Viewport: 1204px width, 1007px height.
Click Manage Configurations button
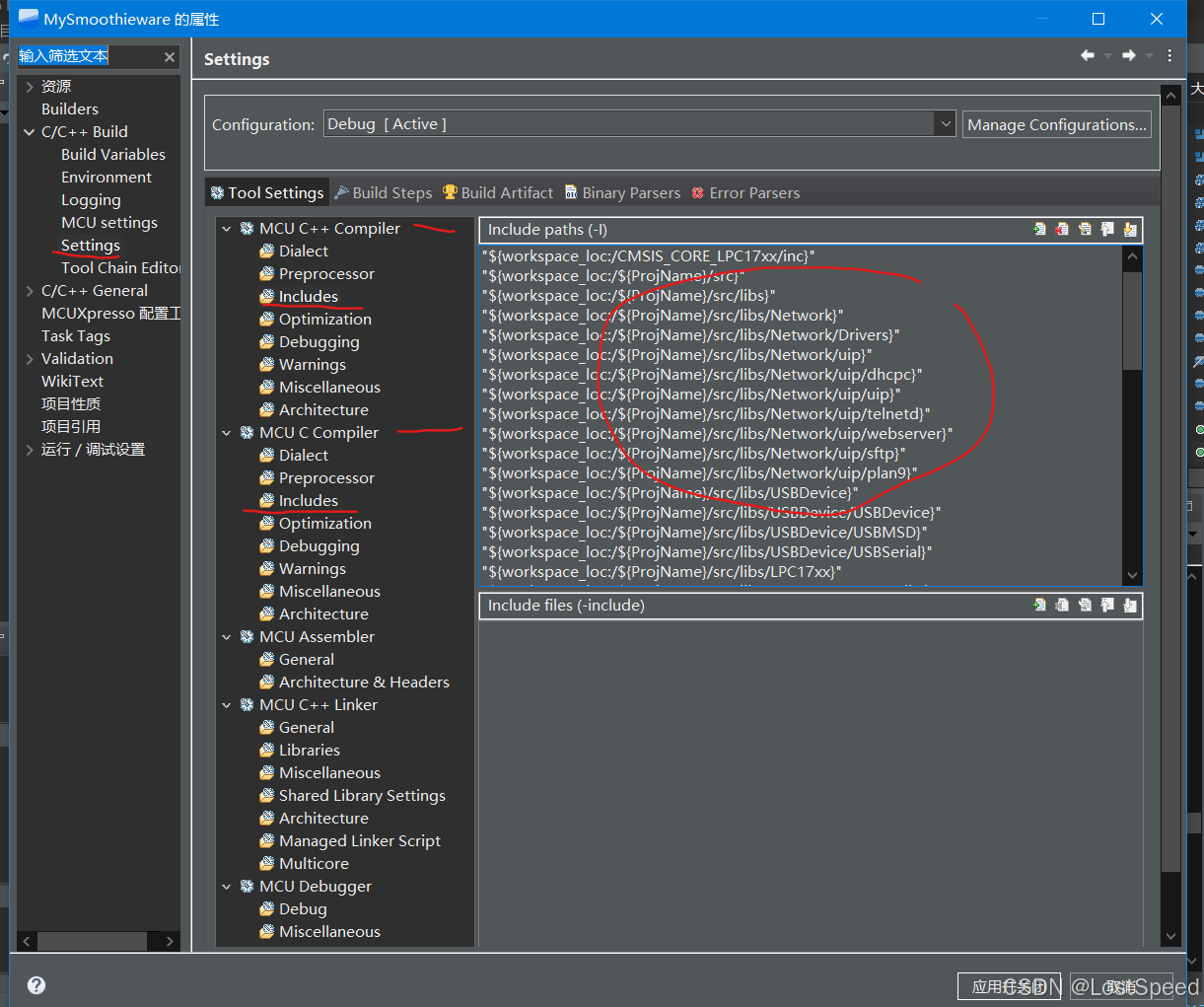pyautogui.click(x=1057, y=124)
